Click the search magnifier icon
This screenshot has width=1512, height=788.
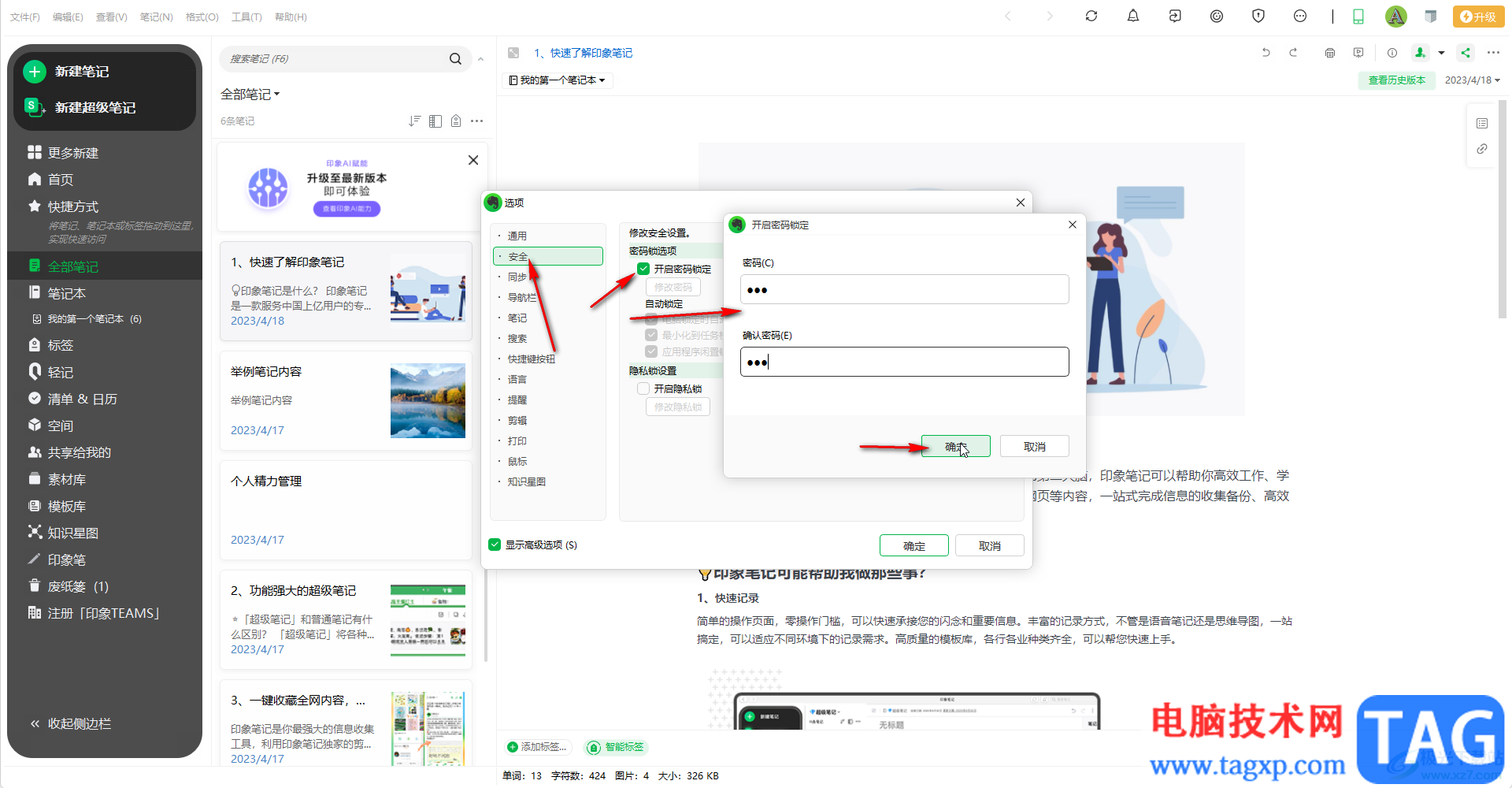click(455, 59)
